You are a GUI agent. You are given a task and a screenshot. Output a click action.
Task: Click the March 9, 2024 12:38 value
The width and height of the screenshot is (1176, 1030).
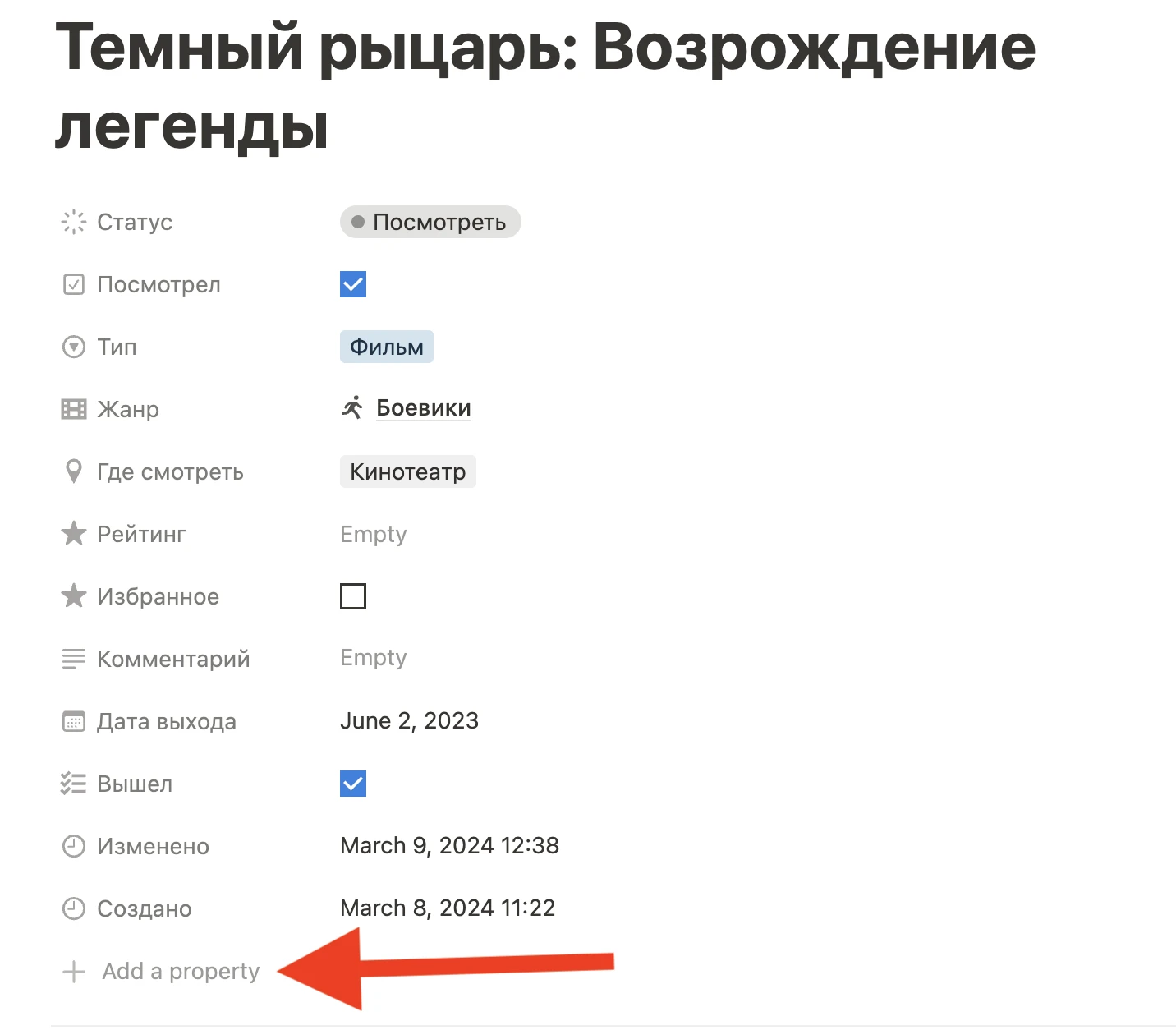[x=449, y=845]
